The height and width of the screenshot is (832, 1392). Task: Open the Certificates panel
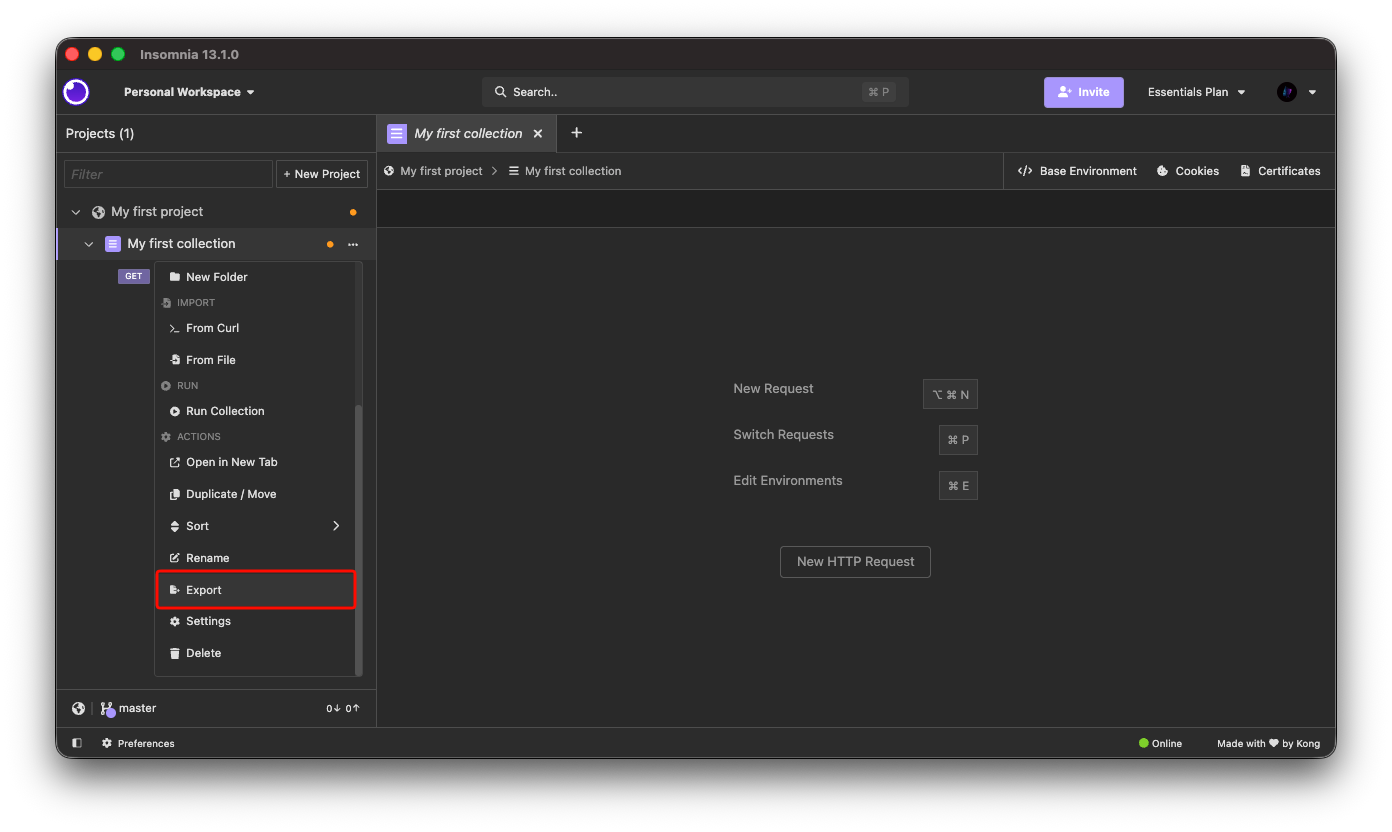tap(1280, 171)
